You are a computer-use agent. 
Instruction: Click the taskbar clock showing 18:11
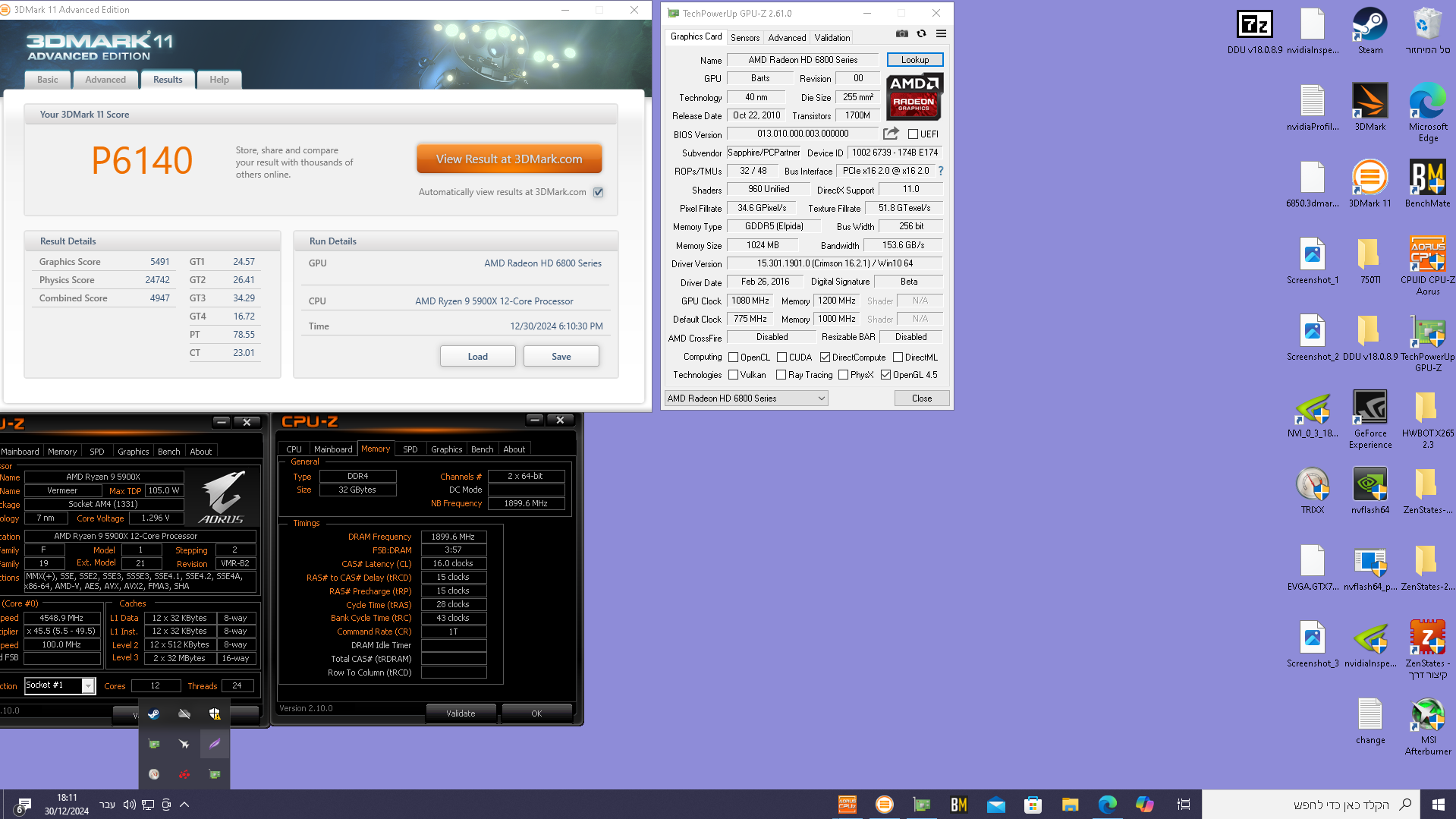point(67,805)
